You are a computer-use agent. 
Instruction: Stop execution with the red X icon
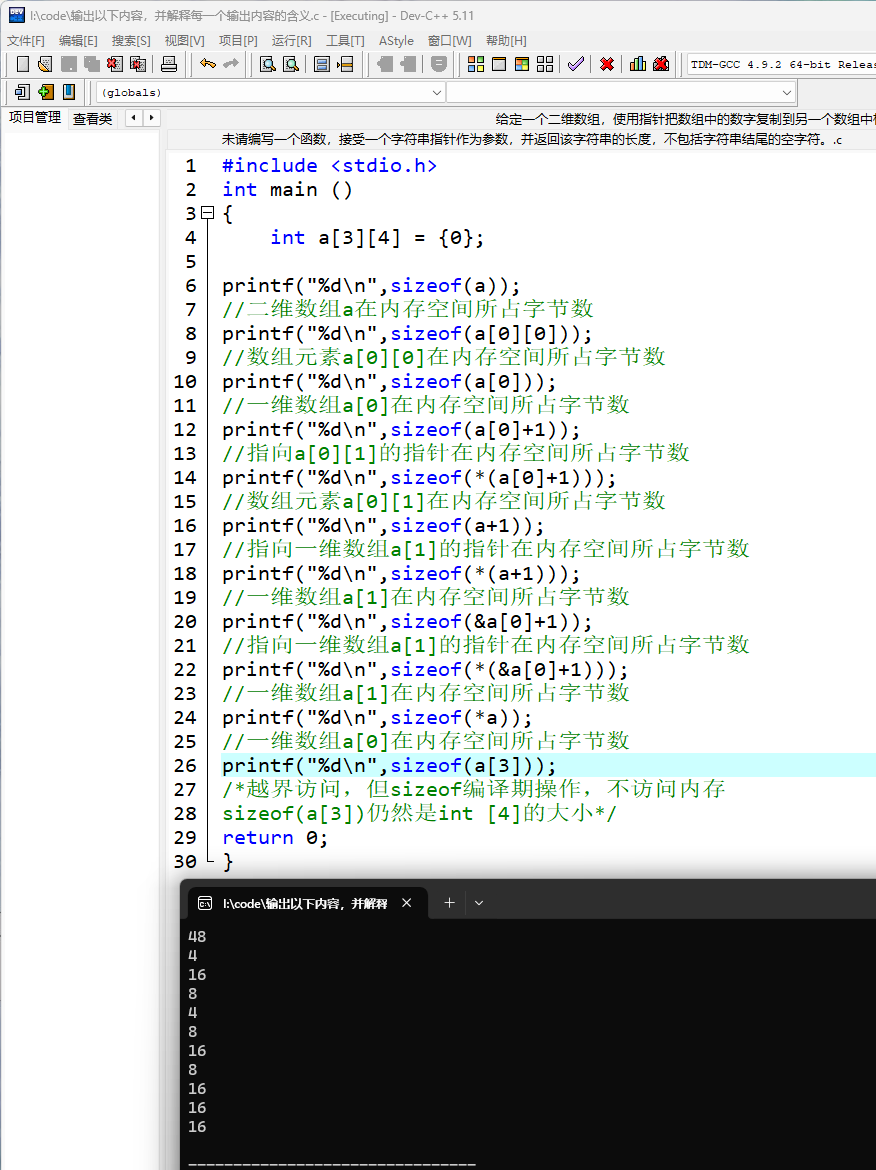coord(607,64)
